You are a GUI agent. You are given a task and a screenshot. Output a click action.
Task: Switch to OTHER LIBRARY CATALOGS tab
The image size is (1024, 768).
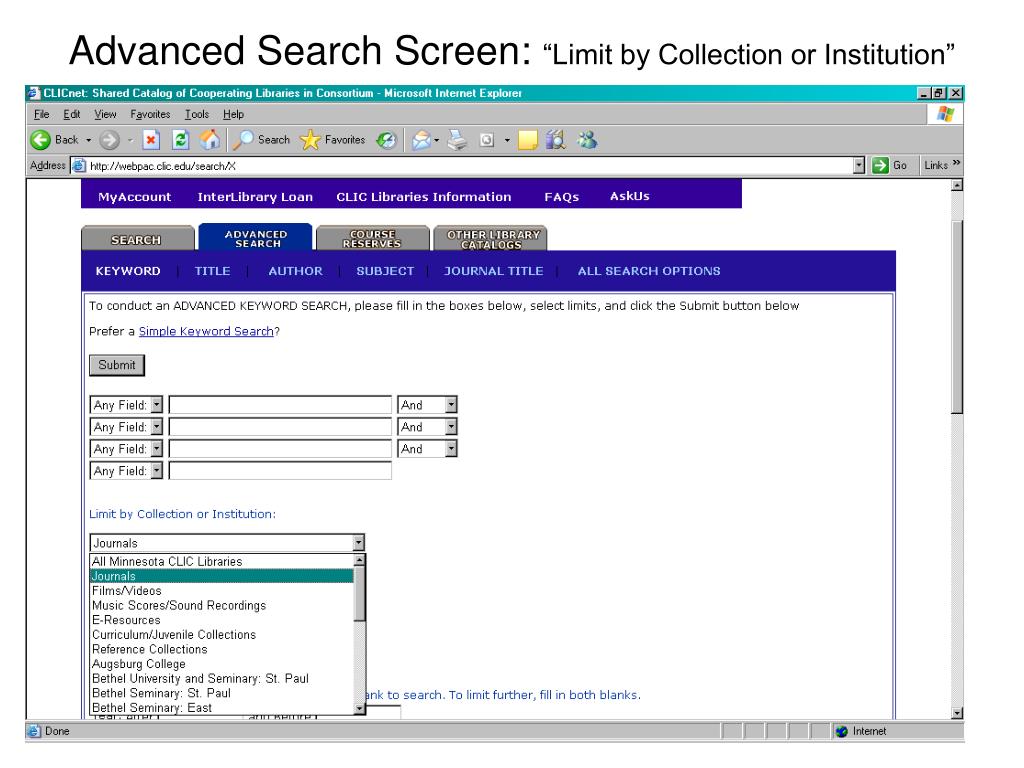[x=492, y=239]
